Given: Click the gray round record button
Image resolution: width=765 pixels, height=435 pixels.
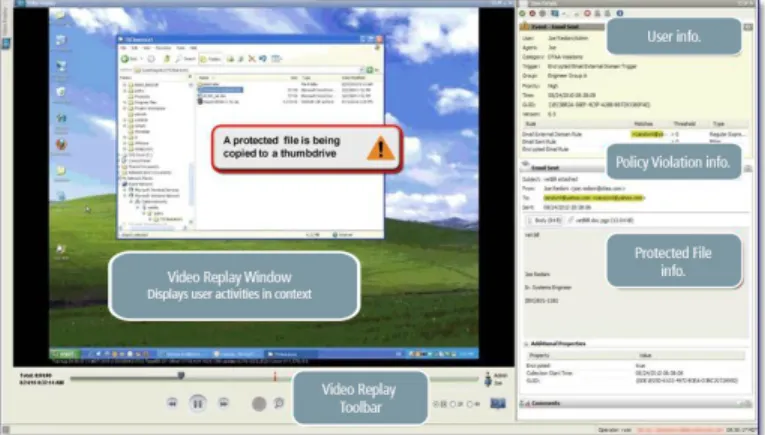Looking at the screenshot, I should click(259, 403).
